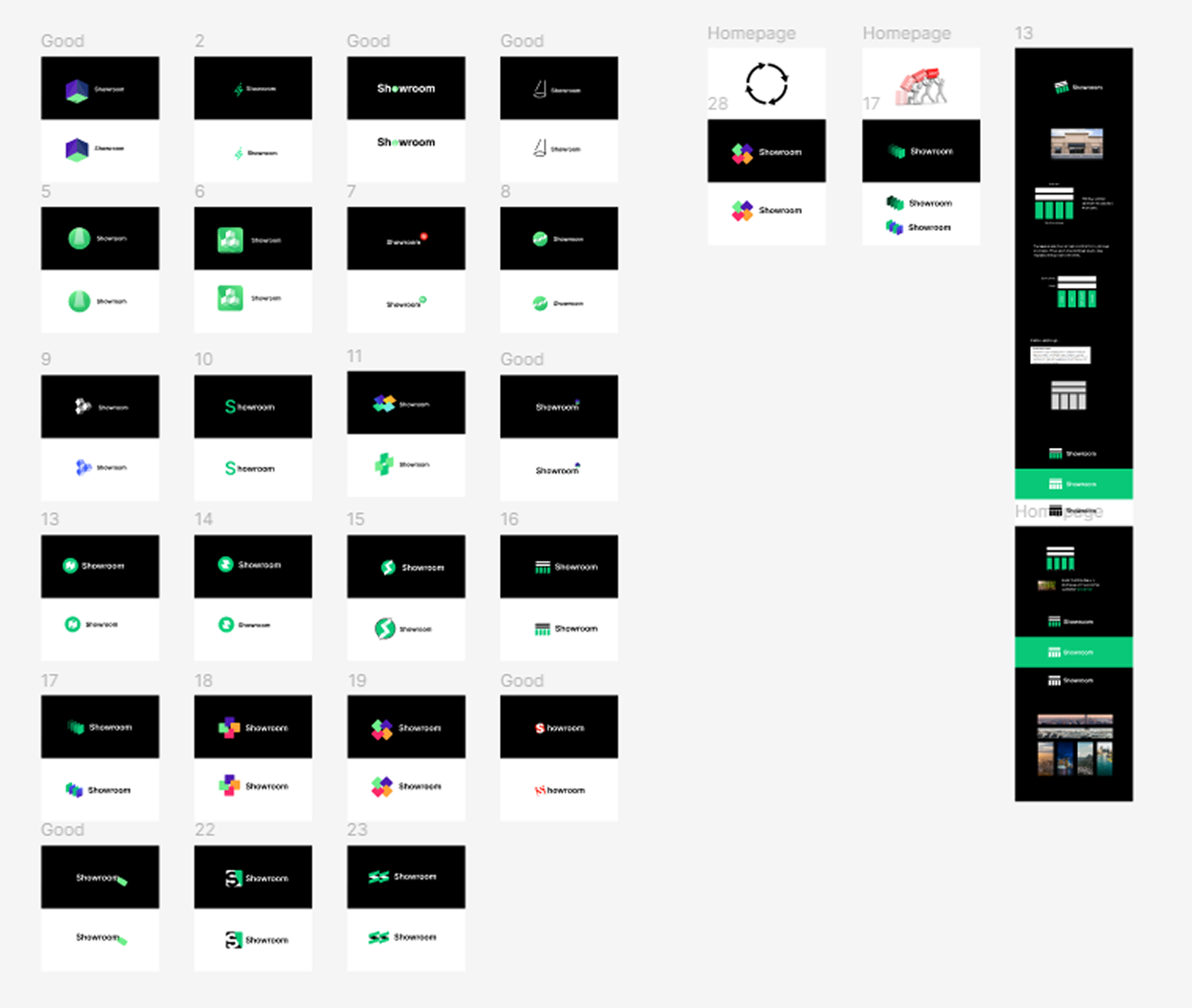Click blue cluster logo on frame 9 white card
This screenshot has width=1192, height=1008.
[83, 467]
